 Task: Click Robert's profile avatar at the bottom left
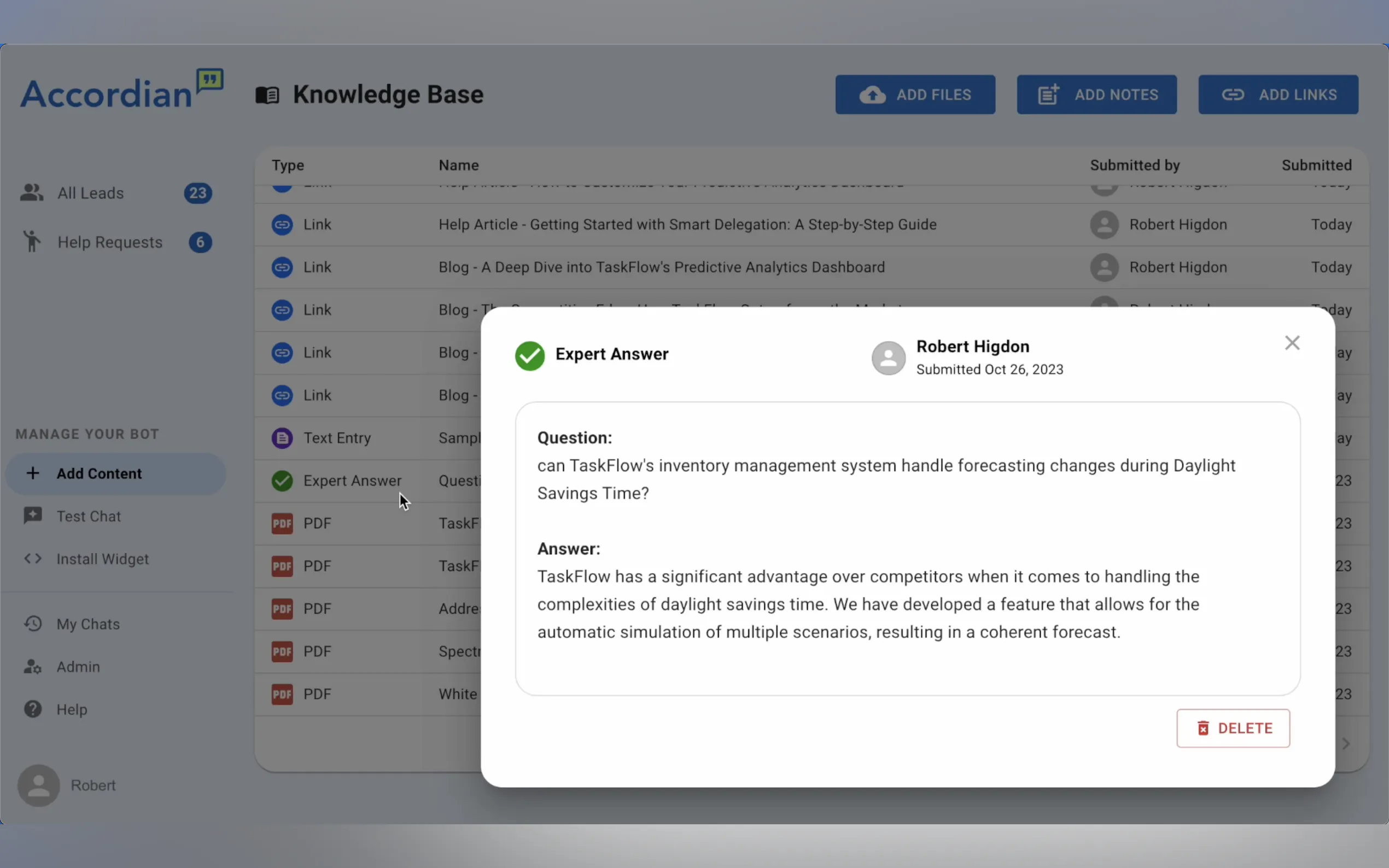click(x=38, y=785)
